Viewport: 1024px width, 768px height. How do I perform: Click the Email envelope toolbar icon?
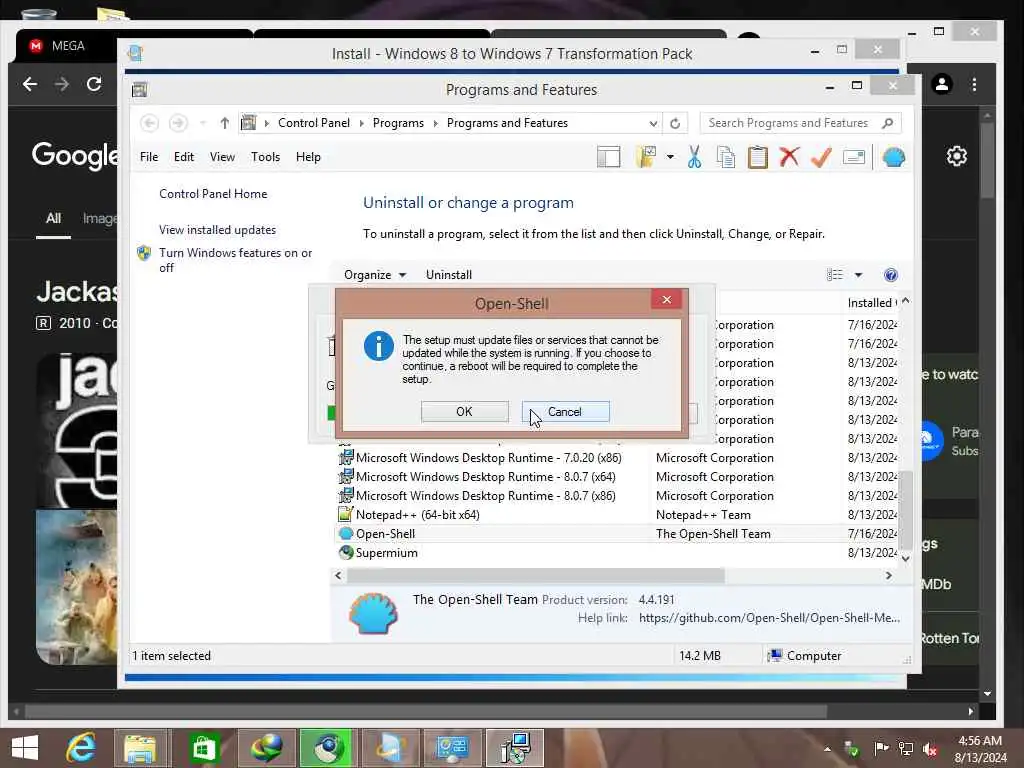(854, 157)
